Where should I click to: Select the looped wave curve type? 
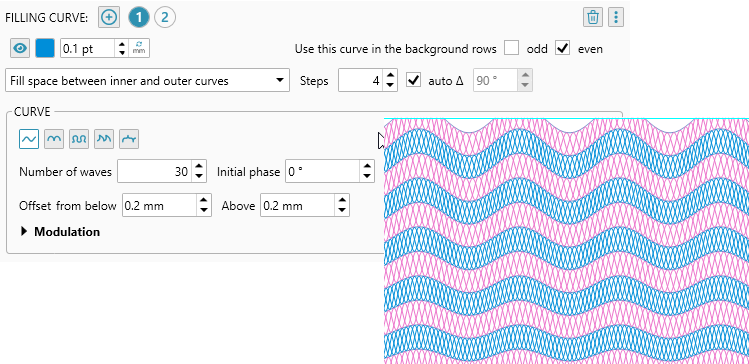click(79, 139)
